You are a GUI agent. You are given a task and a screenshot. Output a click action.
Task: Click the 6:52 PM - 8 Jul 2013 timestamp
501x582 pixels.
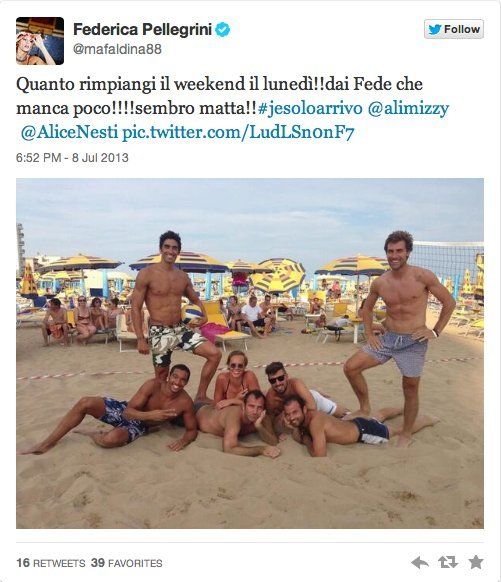point(72,158)
